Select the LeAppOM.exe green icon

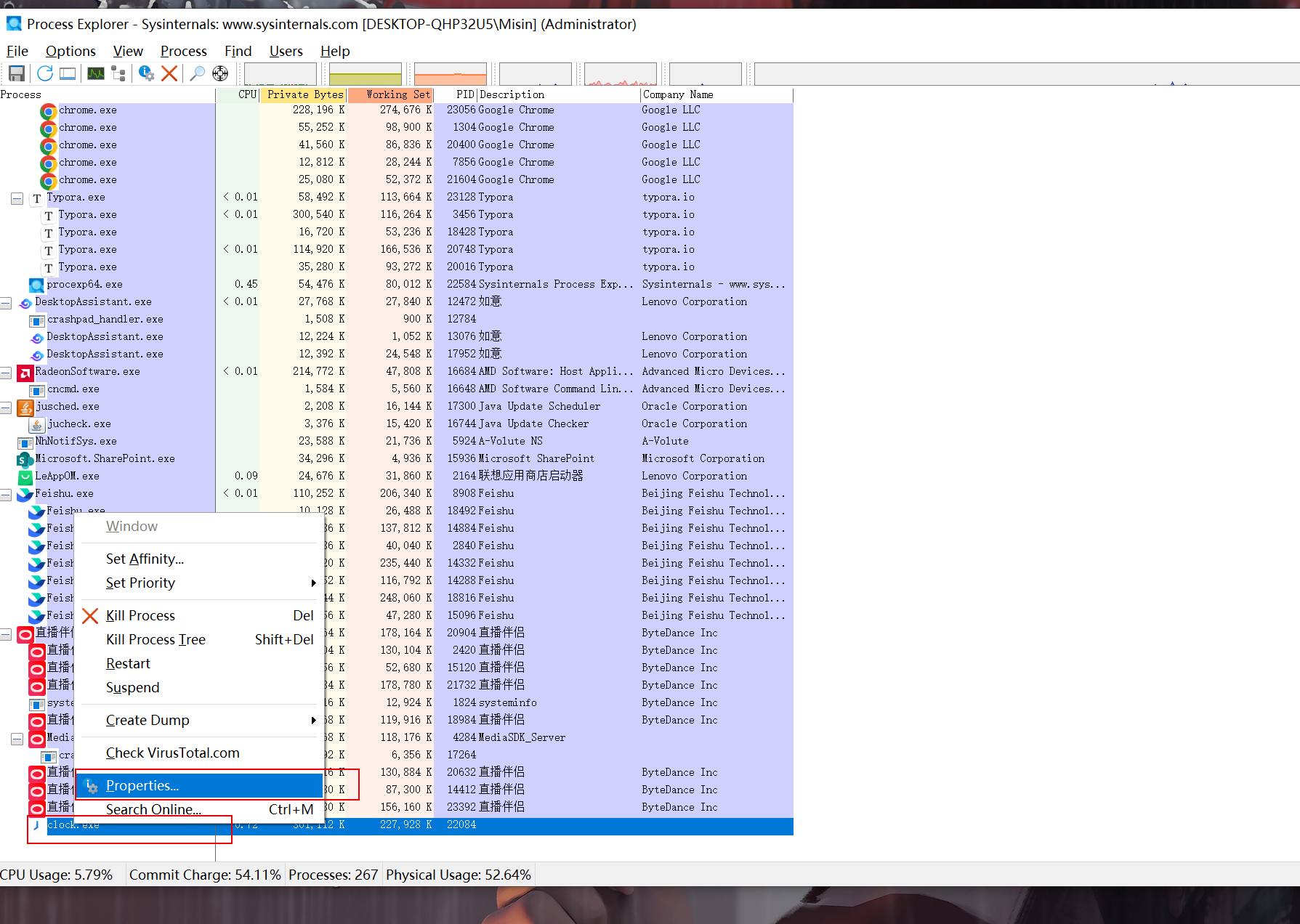(x=25, y=477)
